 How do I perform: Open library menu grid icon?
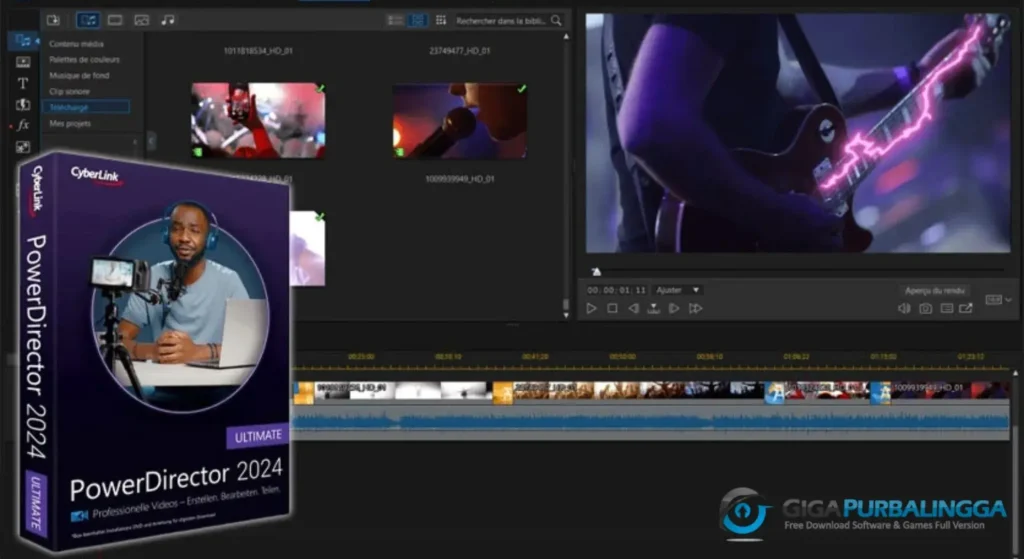[x=441, y=20]
